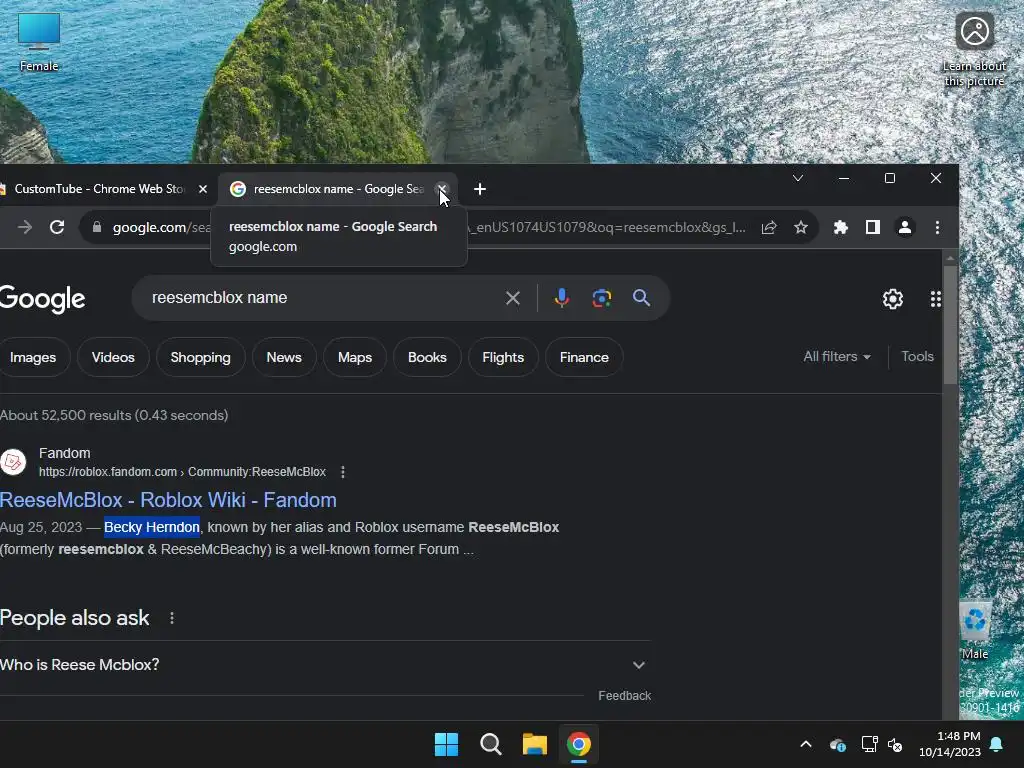Viewport: 1024px width, 768px height.
Task: Filter results by Maps
Action: coord(355,357)
